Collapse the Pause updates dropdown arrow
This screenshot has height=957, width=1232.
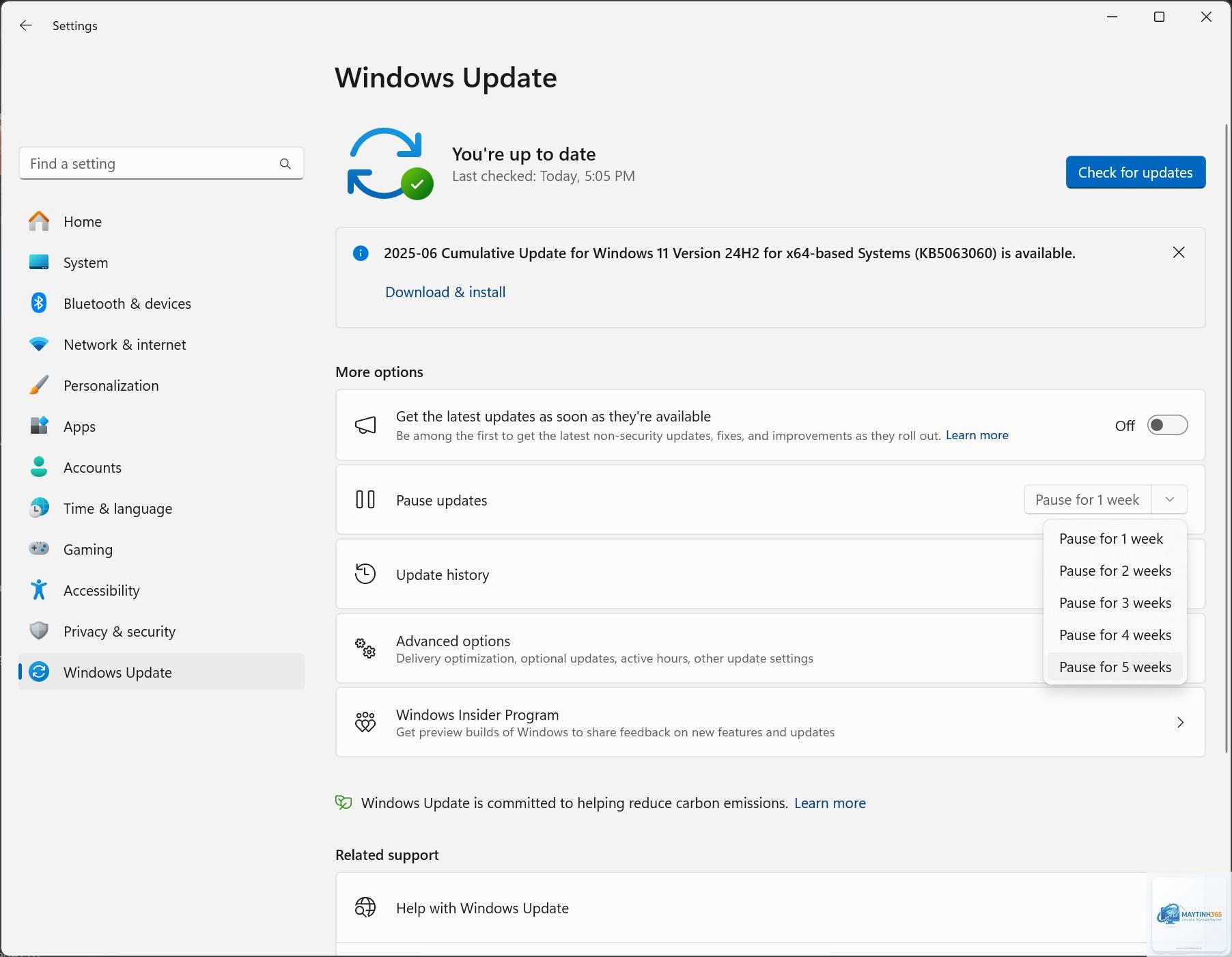(1170, 499)
